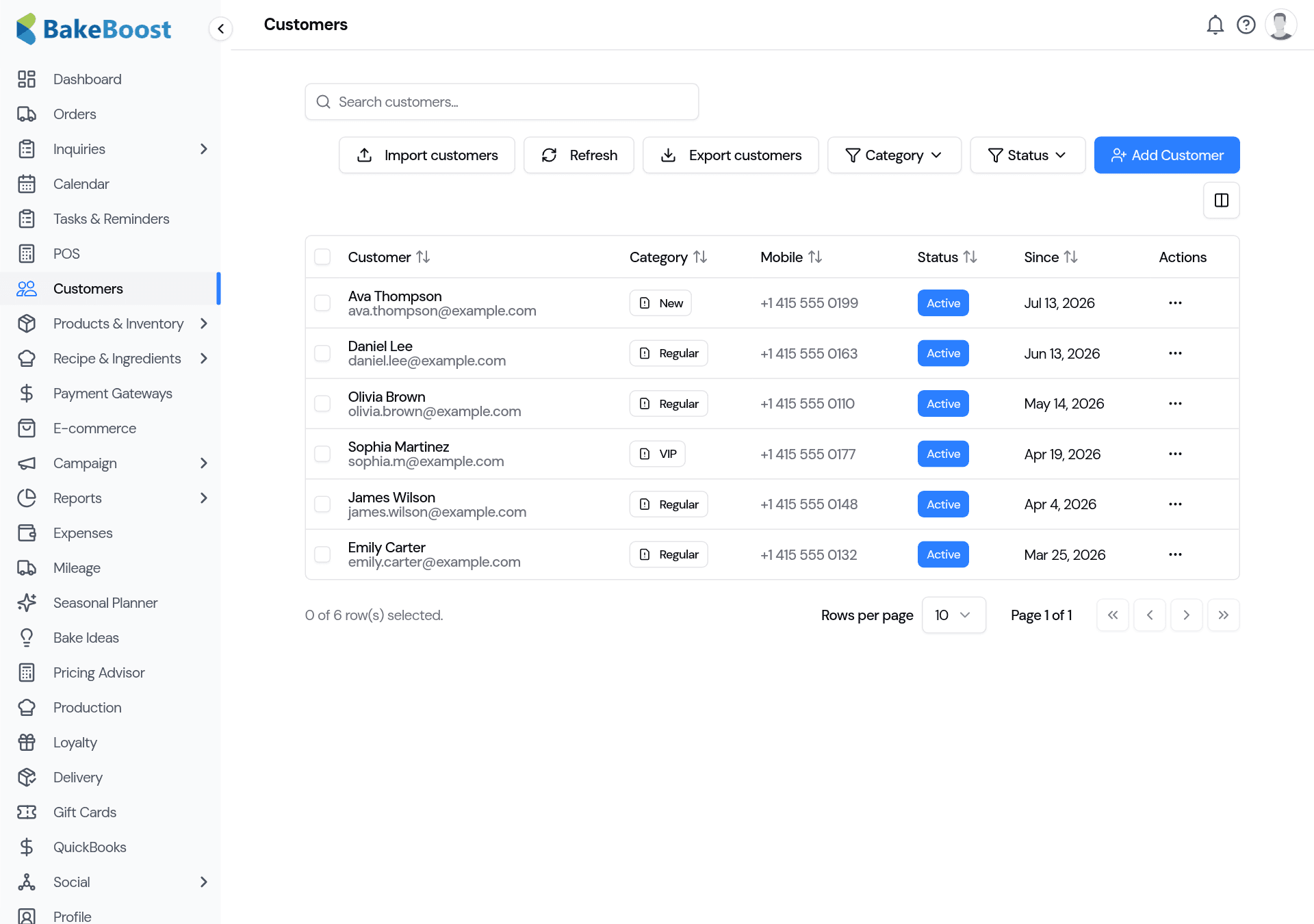
Task: Click the Pricing Advisor sidebar item
Action: [x=110, y=673]
